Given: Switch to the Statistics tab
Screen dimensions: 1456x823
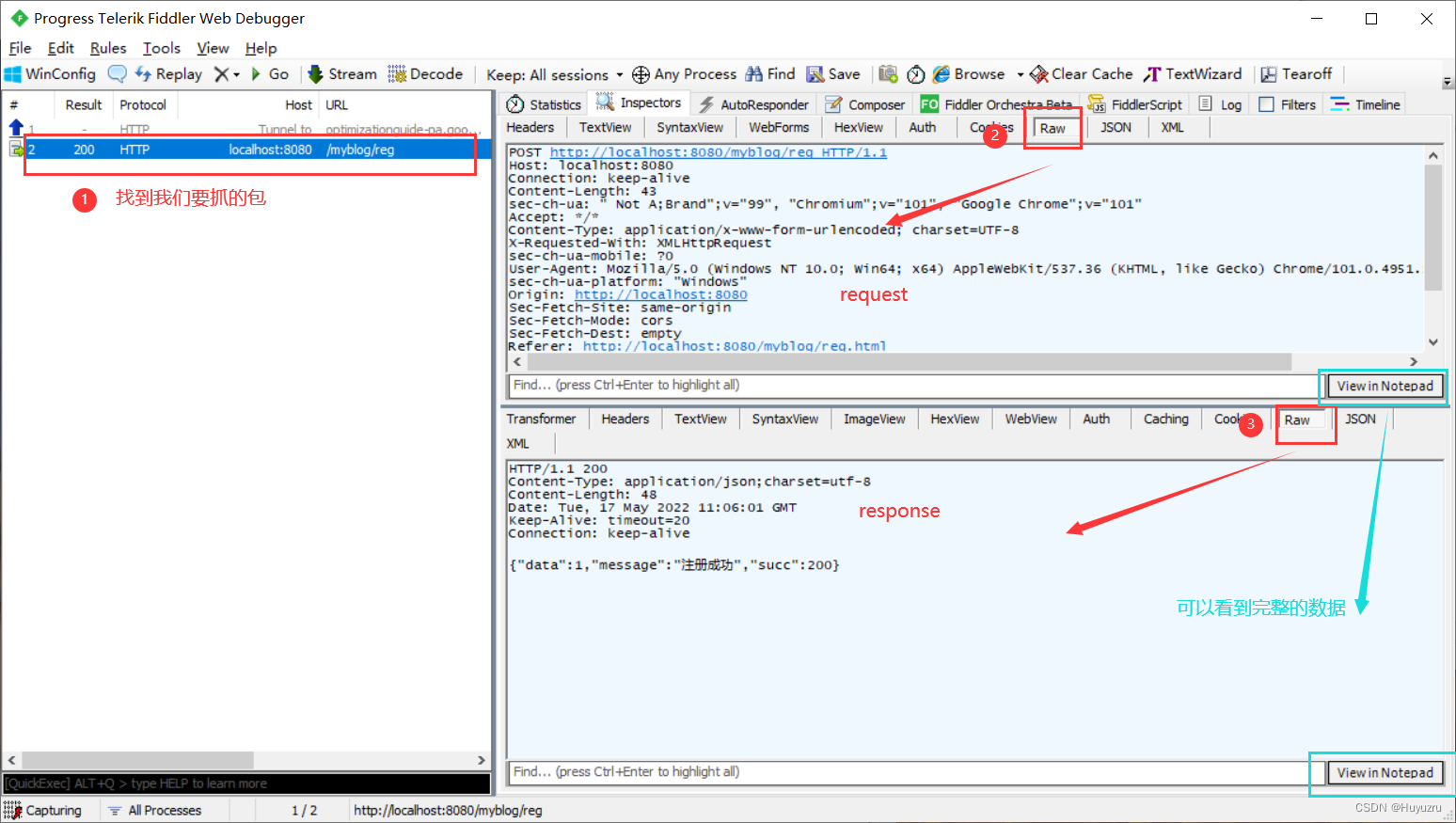Looking at the screenshot, I should [x=544, y=104].
